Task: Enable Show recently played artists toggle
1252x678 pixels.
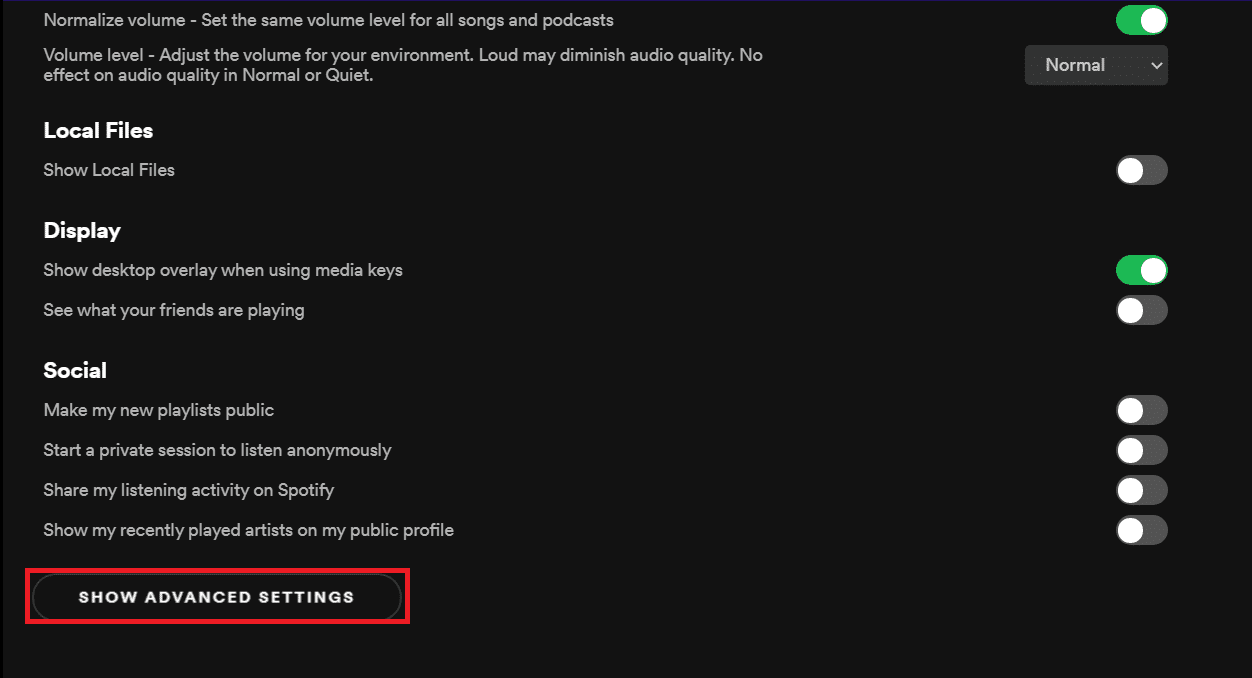Action: pyautogui.click(x=1141, y=530)
